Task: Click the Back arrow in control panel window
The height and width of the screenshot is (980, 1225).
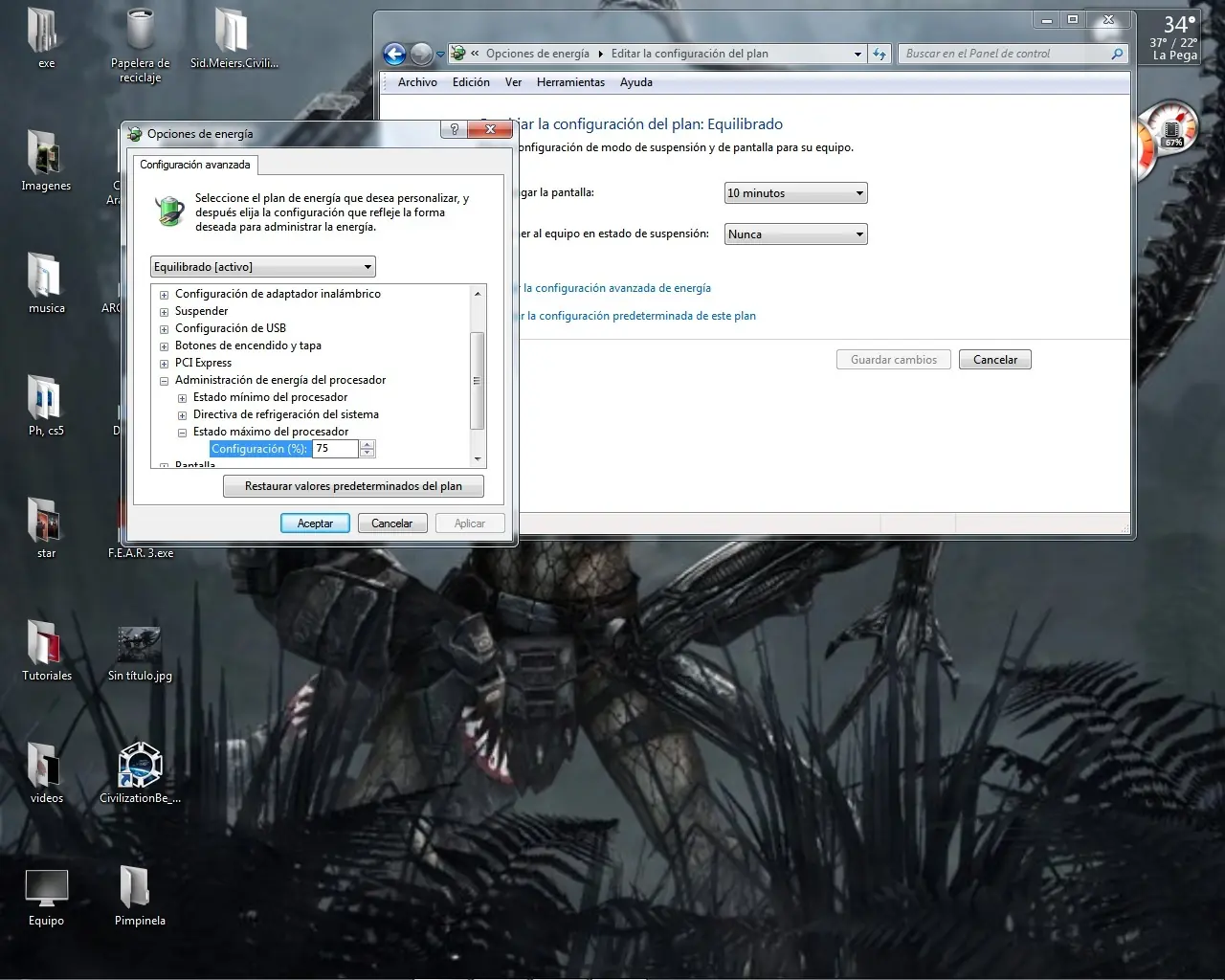Action: click(394, 54)
